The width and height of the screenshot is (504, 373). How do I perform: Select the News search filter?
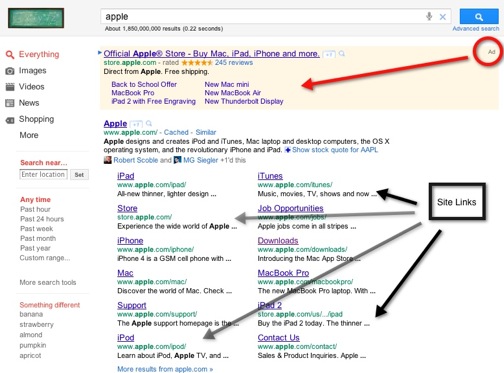pos(29,103)
